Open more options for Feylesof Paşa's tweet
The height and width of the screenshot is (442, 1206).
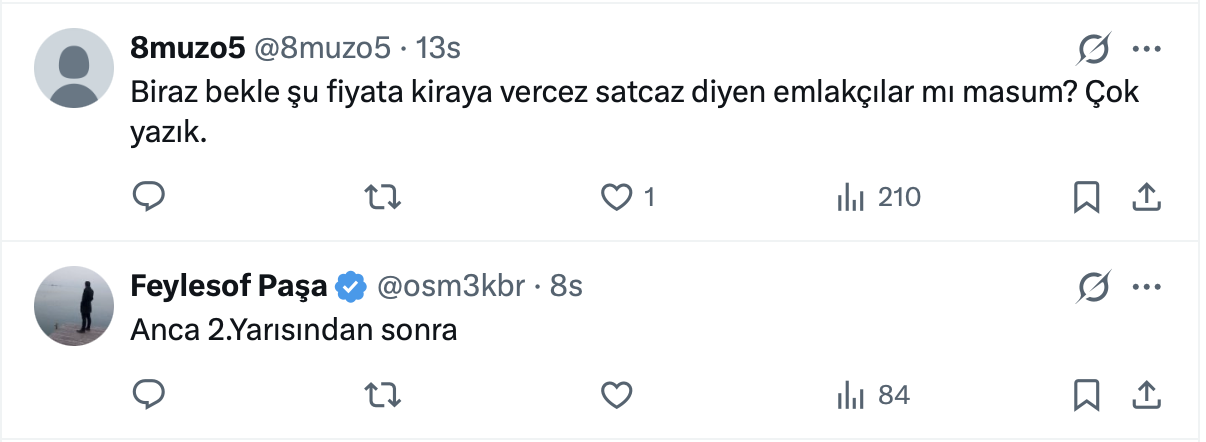pyautogui.click(x=1145, y=288)
